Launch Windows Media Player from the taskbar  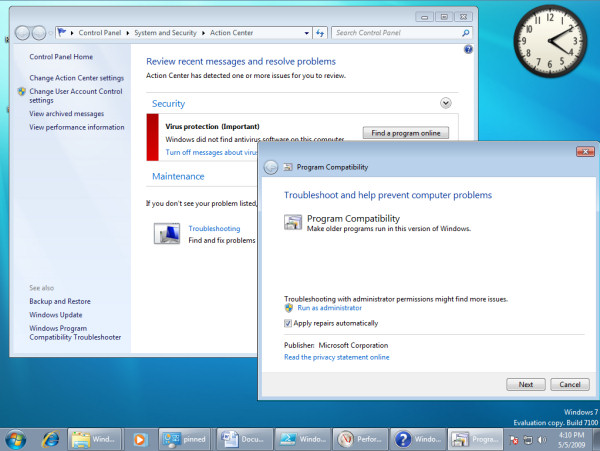[140, 439]
